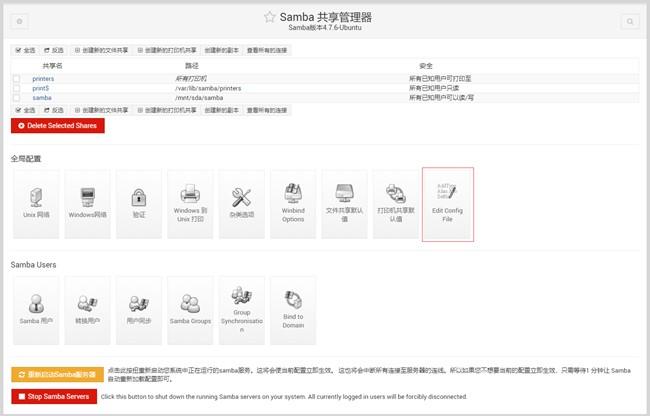Image resolution: width=650 pixels, height=416 pixels.
Task: Click Samba version subtitle text
Action: tap(325, 28)
